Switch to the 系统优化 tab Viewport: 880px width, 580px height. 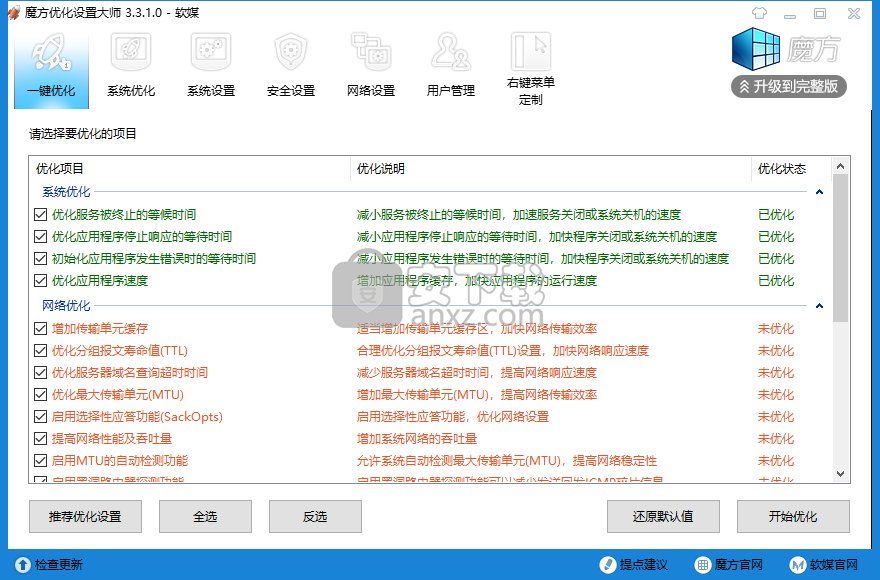tap(131, 67)
